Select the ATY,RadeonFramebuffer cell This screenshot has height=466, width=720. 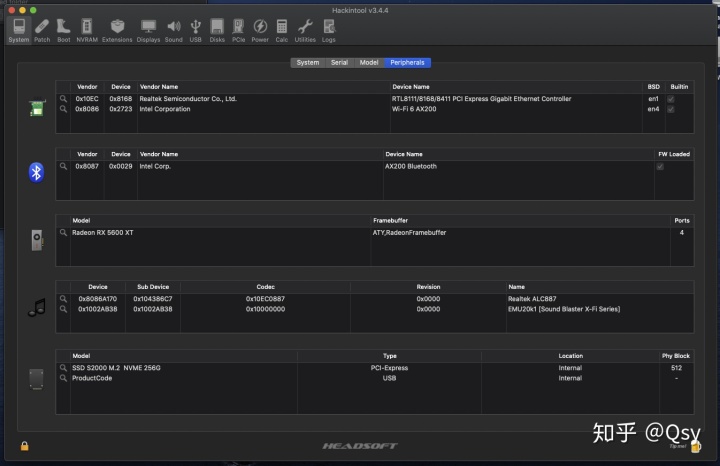pyautogui.click(x=409, y=233)
